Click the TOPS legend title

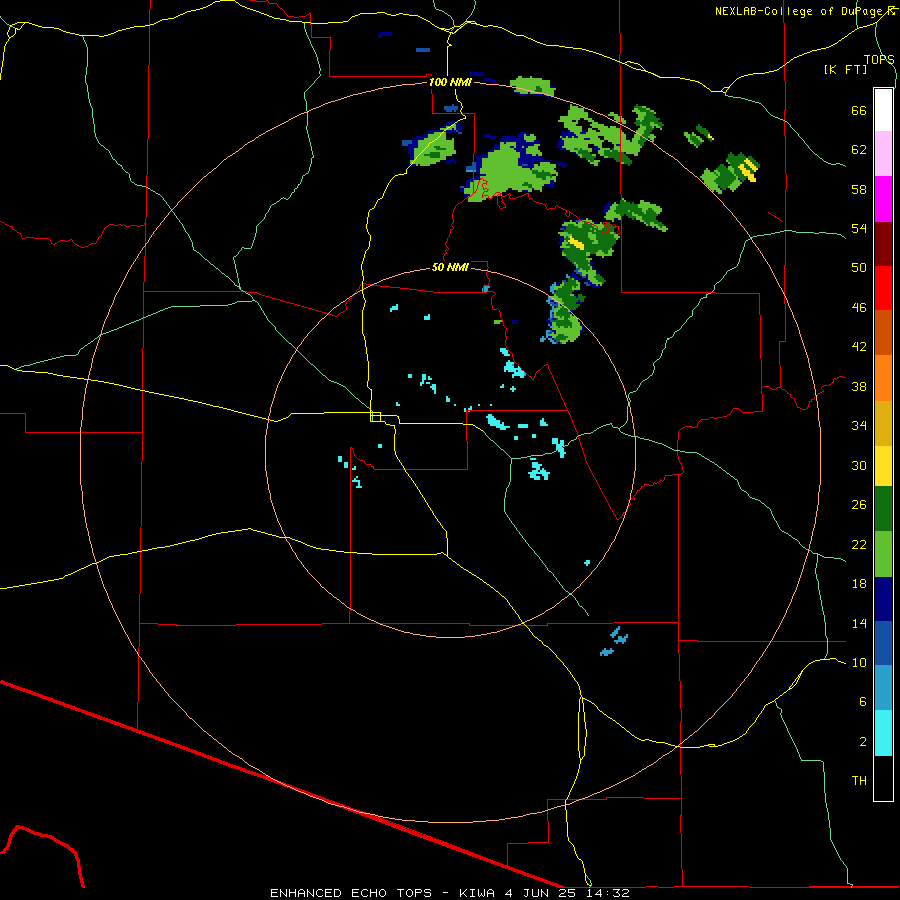coord(879,59)
